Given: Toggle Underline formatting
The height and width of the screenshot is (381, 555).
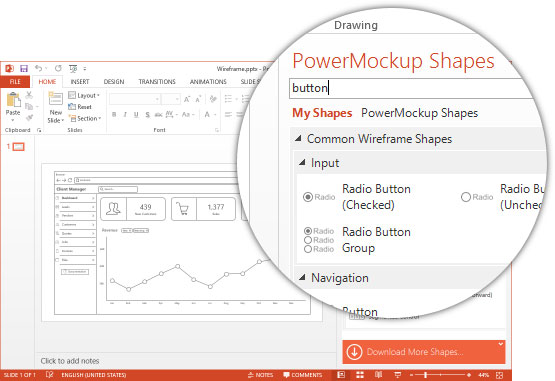Looking at the screenshot, I should (136, 114).
